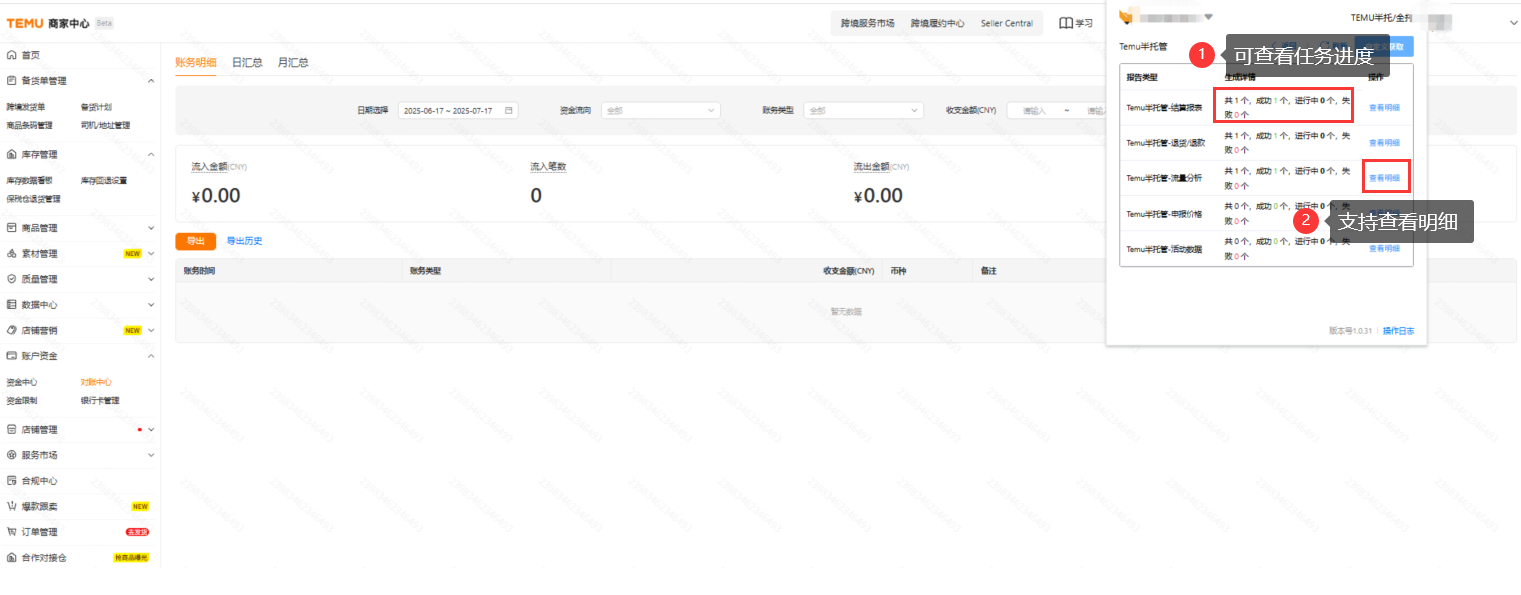Open 跨境履约中心 in top navigation
1521x595 pixels.
pyautogui.click(x=937, y=23)
